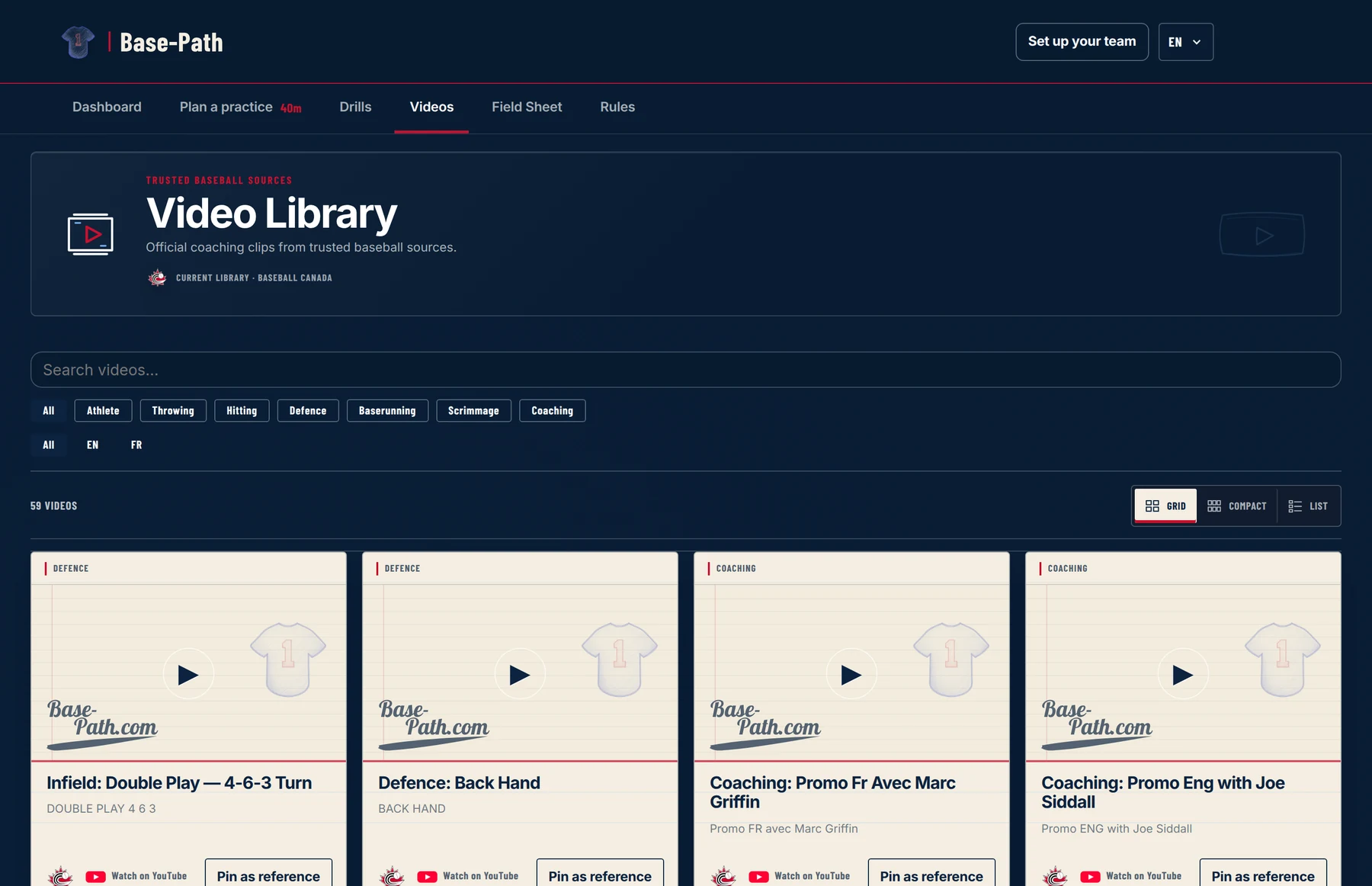Play the Defence: Back Hand video
This screenshot has height=886, width=1372.
pyautogui.click(x=520, y=674)
